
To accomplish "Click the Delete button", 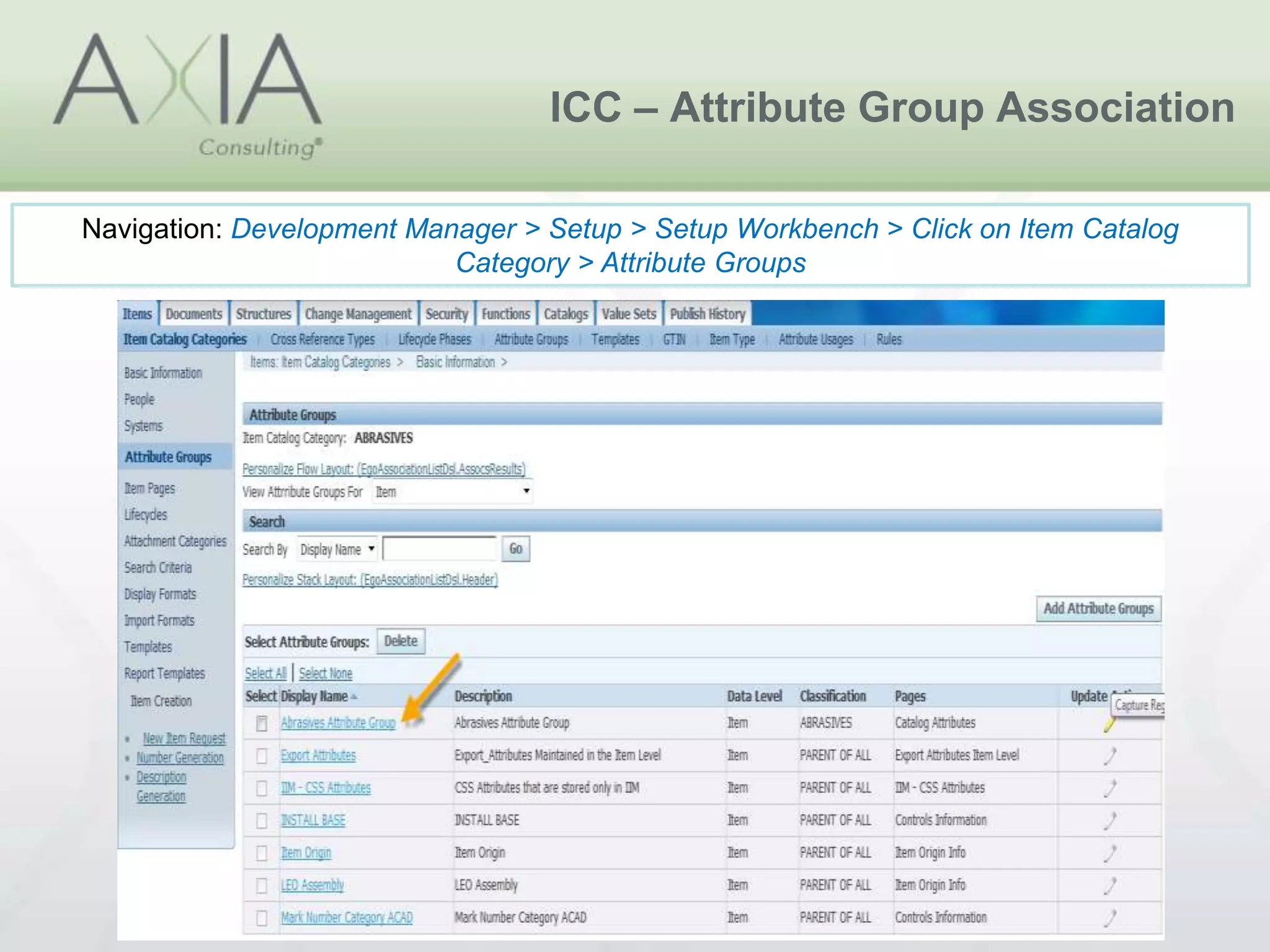I will point(401,641).
